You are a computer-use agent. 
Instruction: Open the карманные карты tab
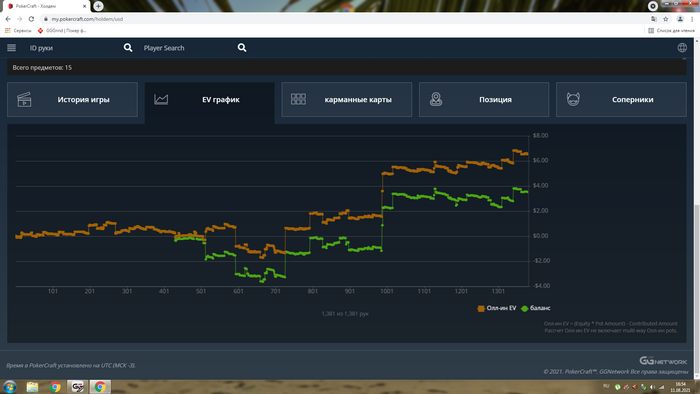click(x=347, y=100)
